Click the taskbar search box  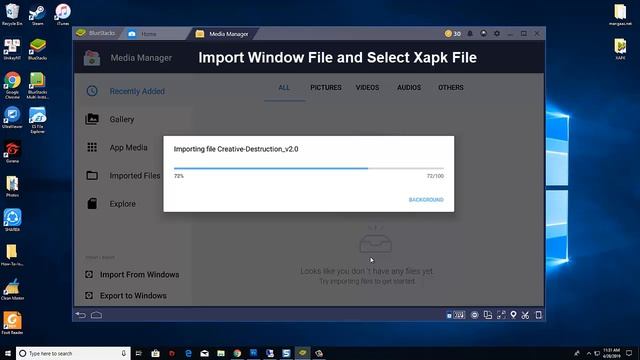(x=73, y=353)
